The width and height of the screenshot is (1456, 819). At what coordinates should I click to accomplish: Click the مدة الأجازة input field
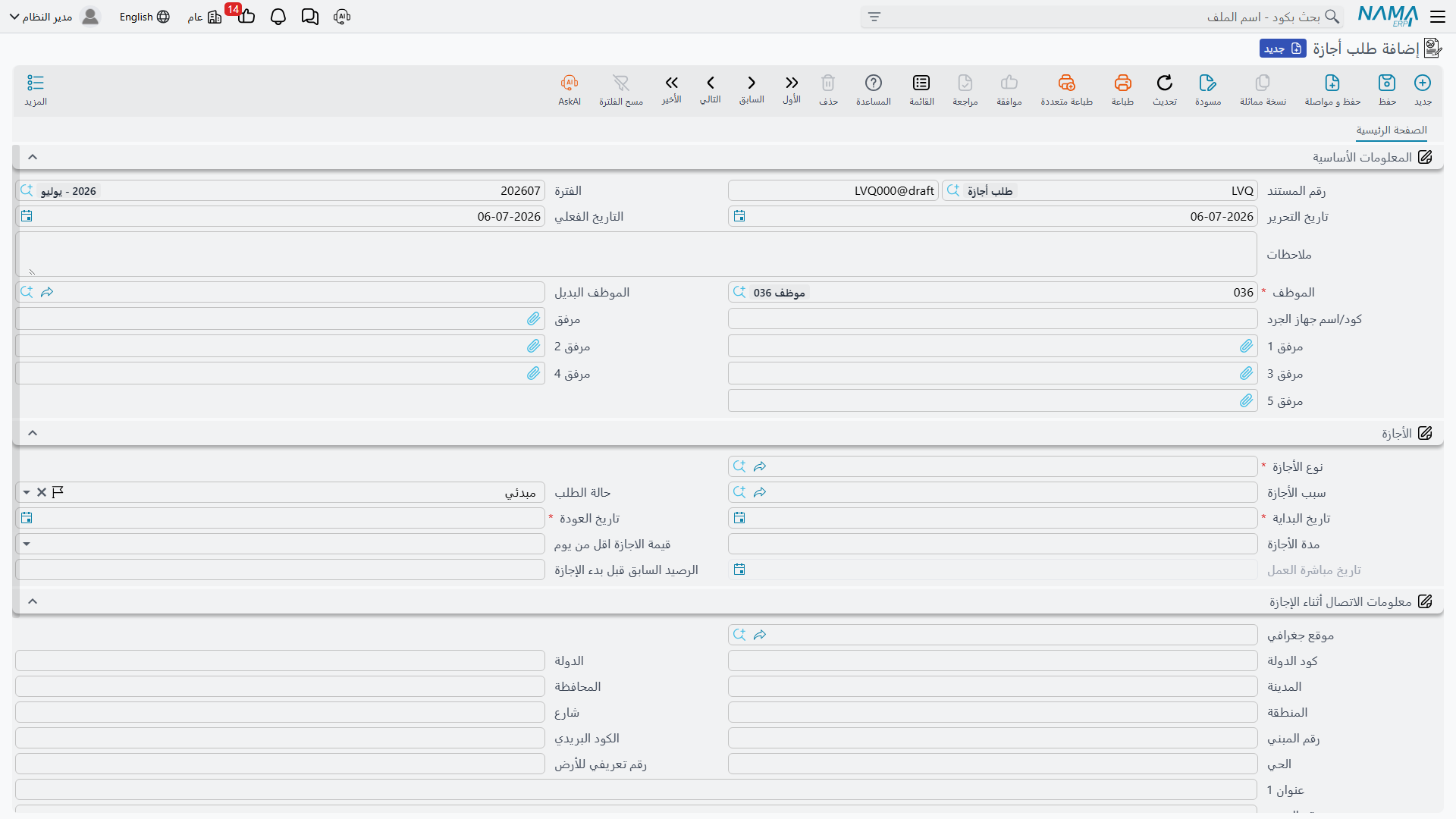993,544
